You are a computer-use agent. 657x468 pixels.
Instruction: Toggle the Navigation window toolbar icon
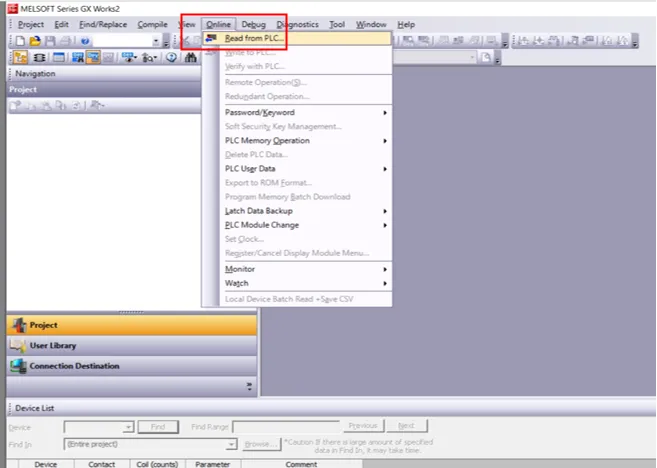pos(20,57)
